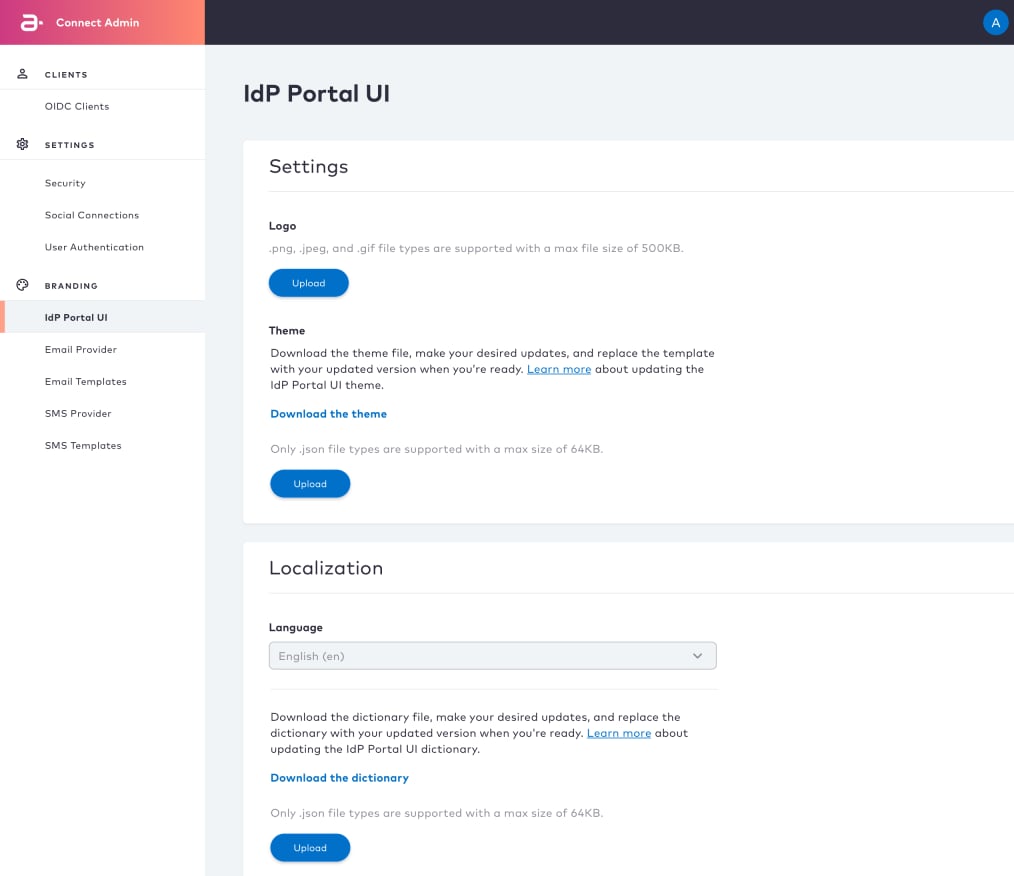Screen dimensions: 1014x876
Task: Click the CLIENTS section header
Action: (66, 75)
